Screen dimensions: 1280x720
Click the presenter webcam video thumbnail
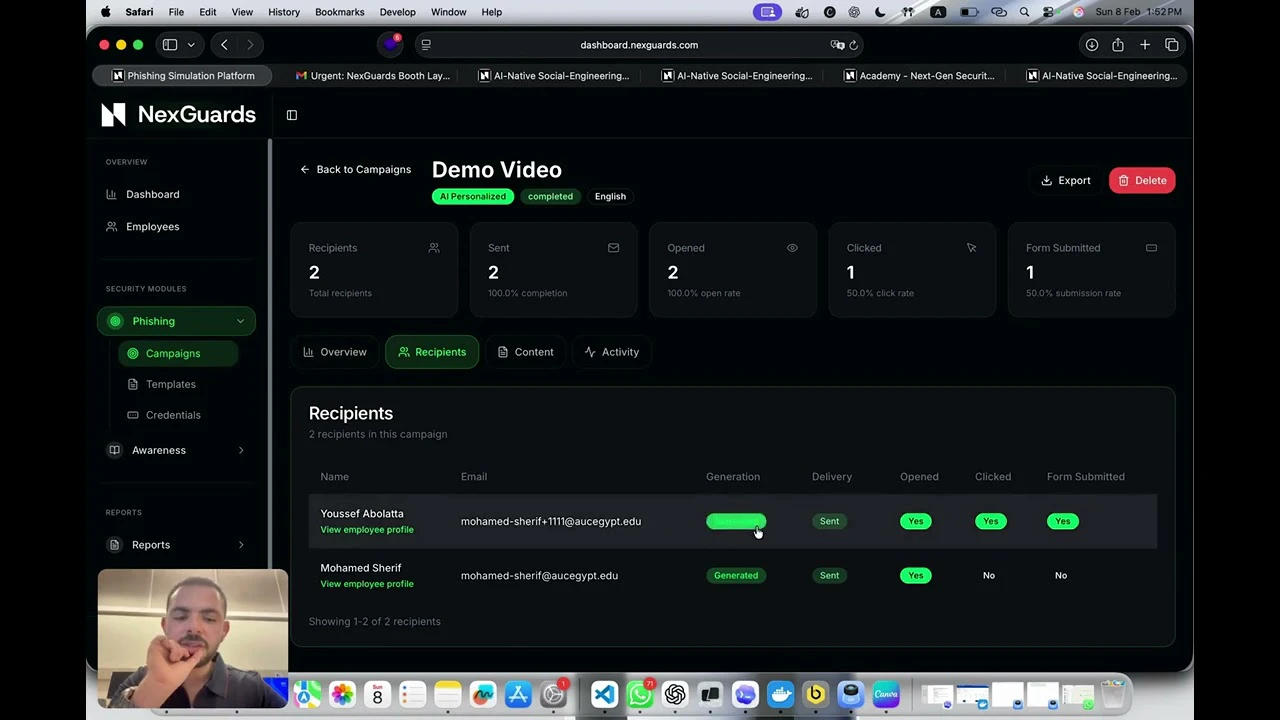click(x=193, y=638)
